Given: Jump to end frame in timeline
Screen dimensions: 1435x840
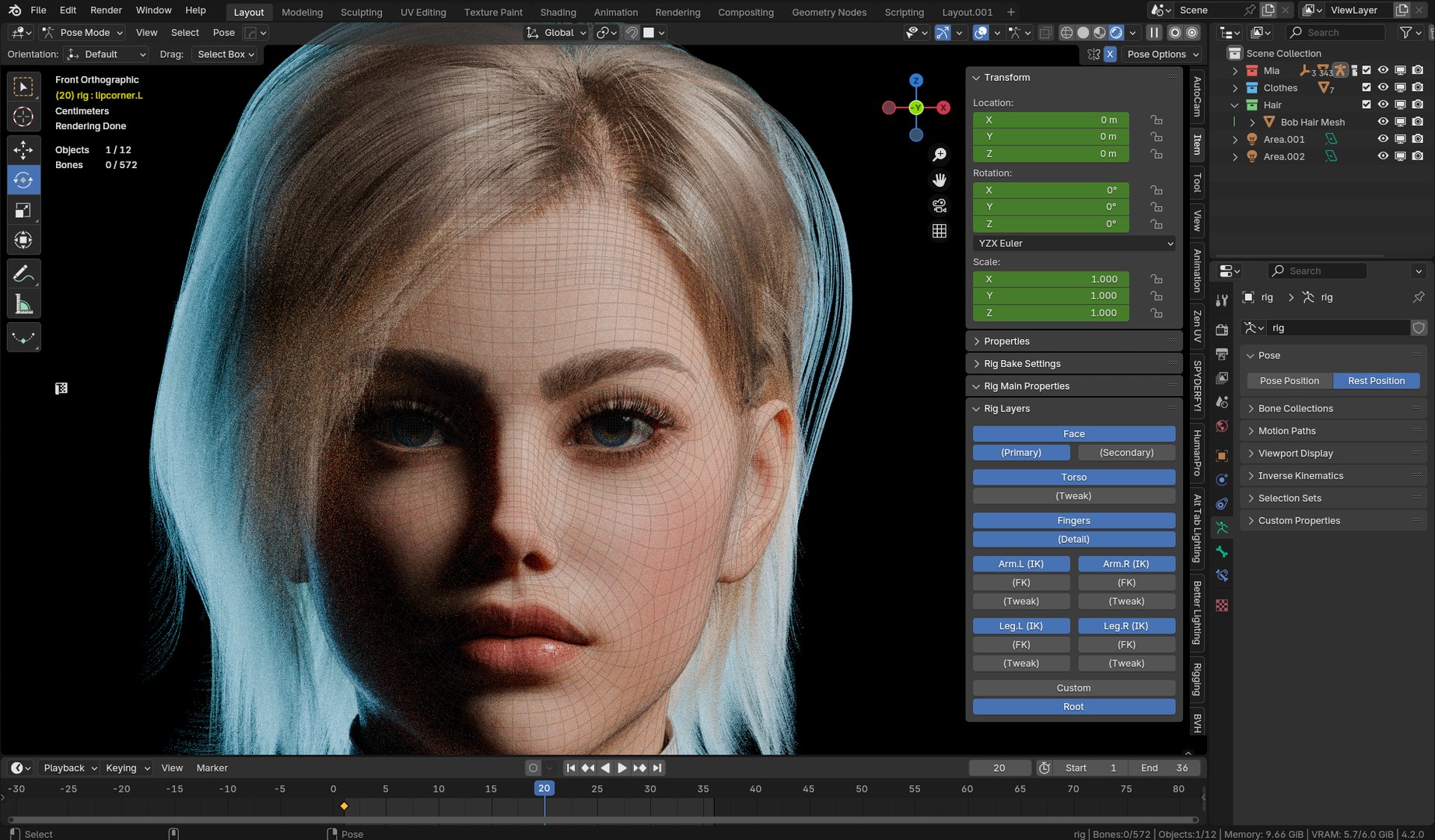Looking at the screenshot, I should pos(657,768).
